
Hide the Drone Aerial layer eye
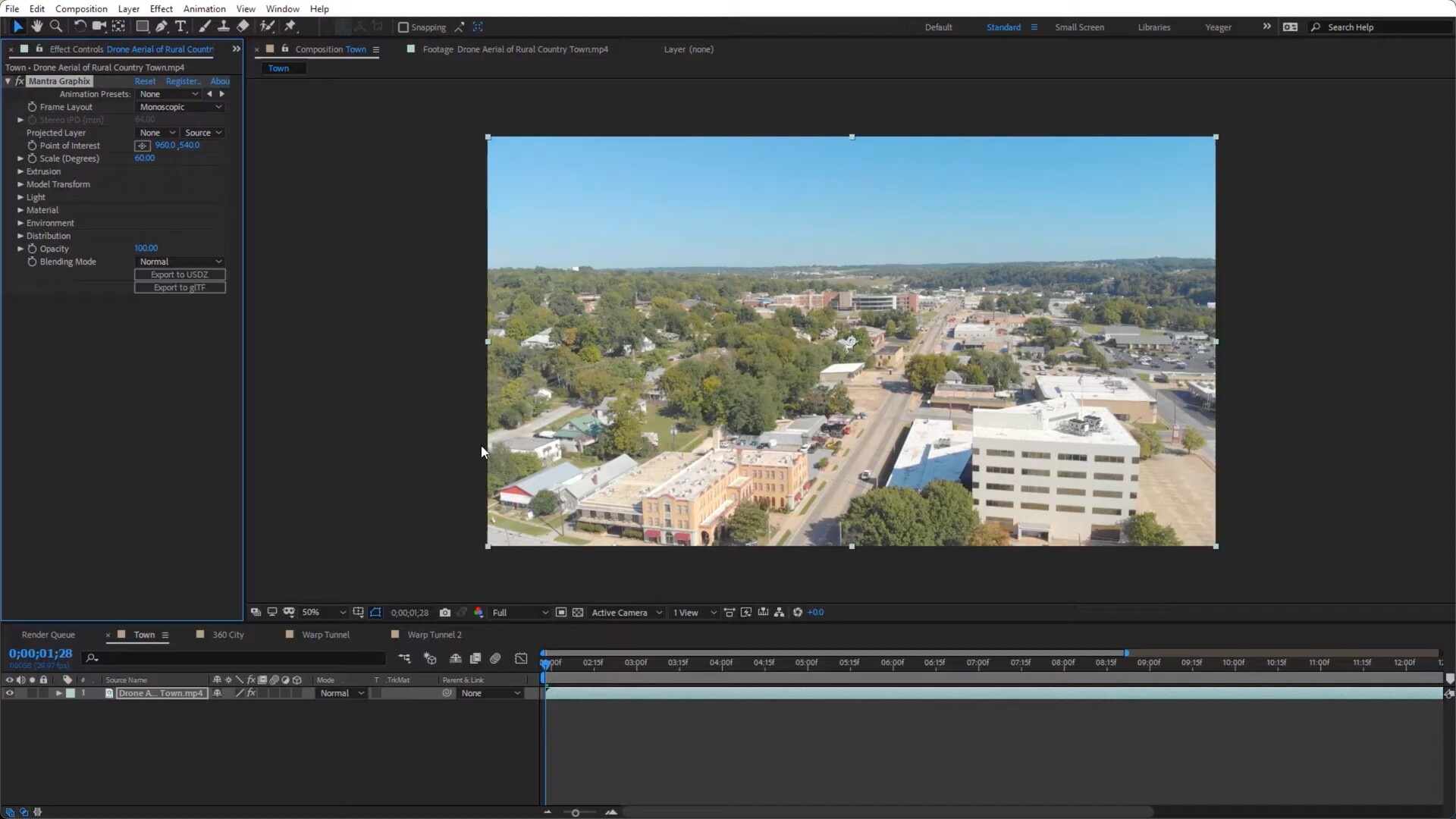(9, 693)
